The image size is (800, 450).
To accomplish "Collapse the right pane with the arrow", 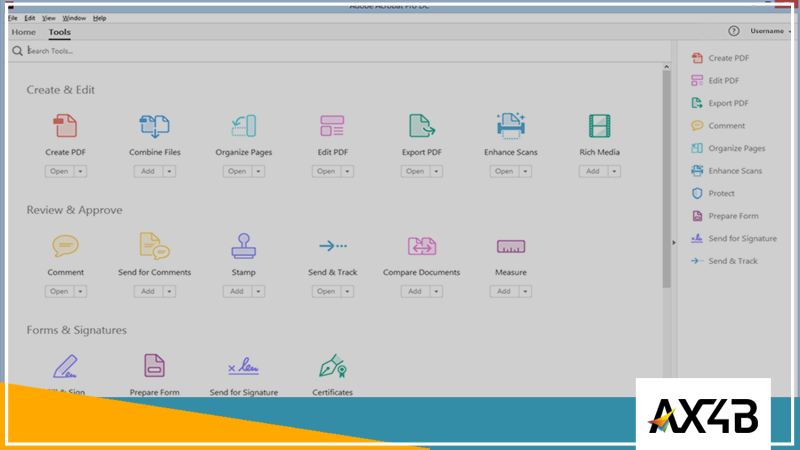I will 674,243.
